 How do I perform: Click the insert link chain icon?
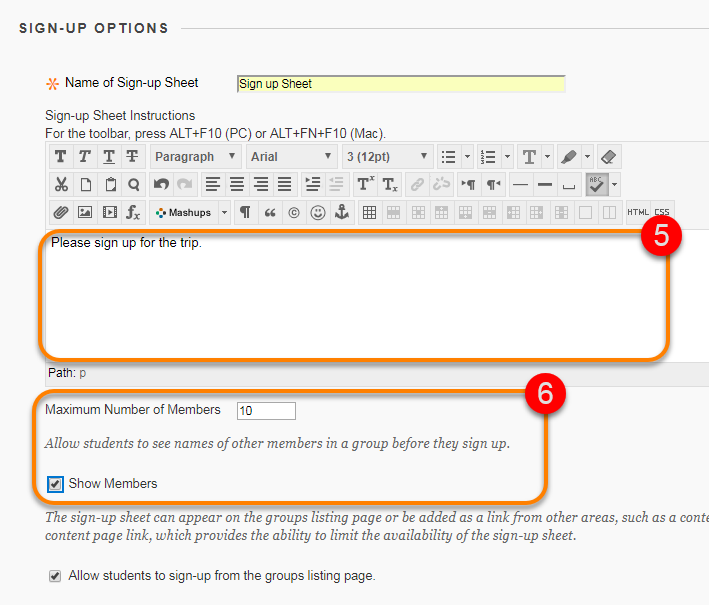417,184
